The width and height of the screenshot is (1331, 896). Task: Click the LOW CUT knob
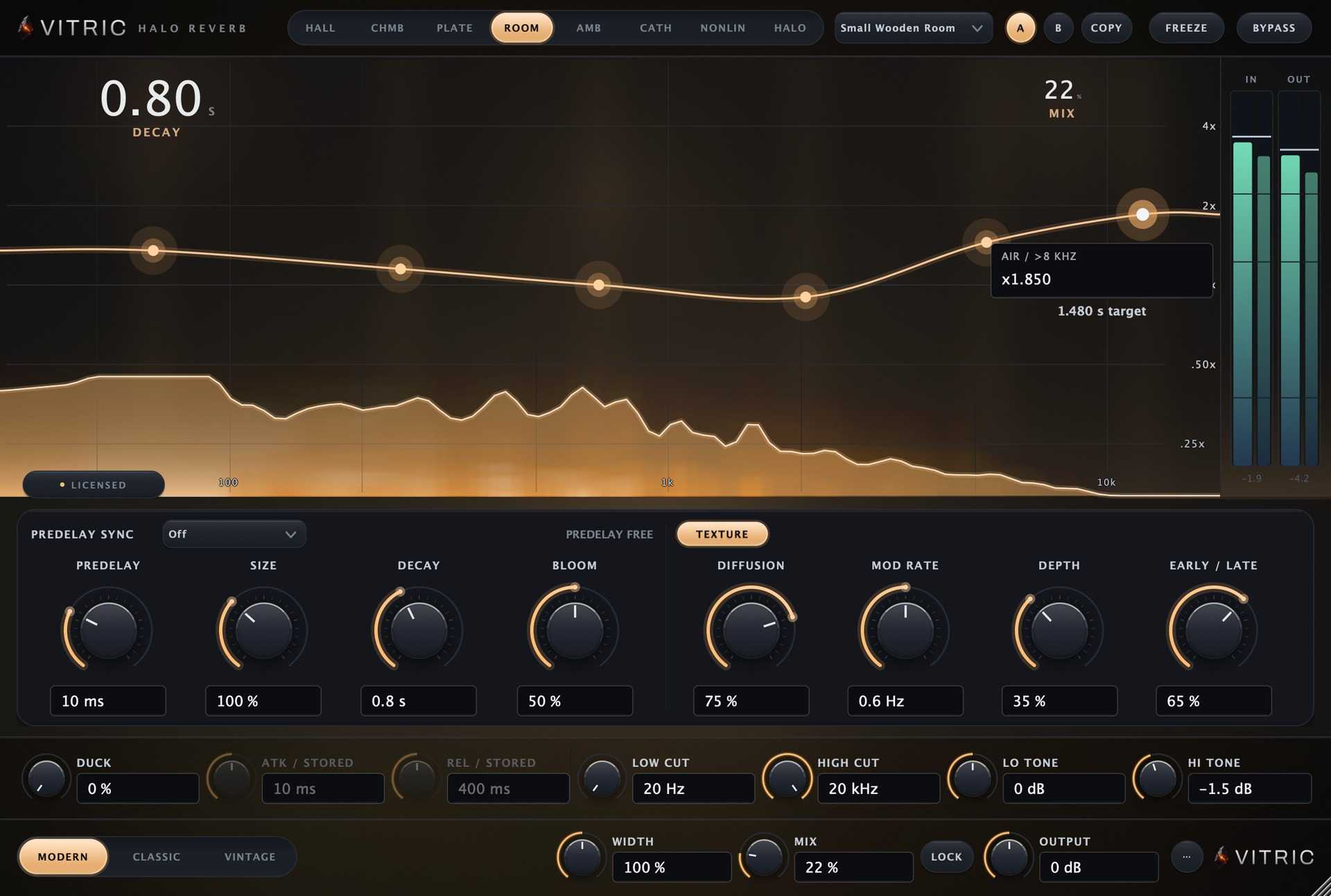click(x=602, y=778)
